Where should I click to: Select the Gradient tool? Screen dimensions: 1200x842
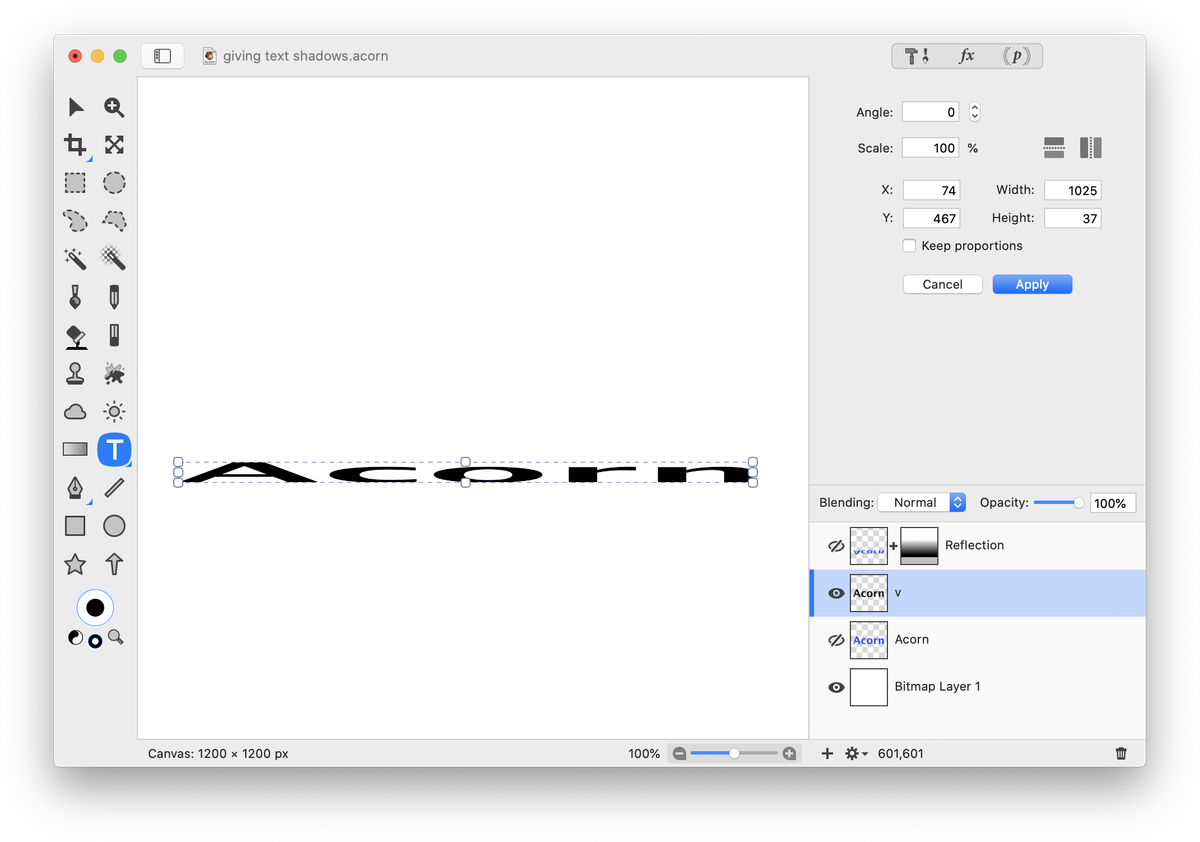coord(76,449)
